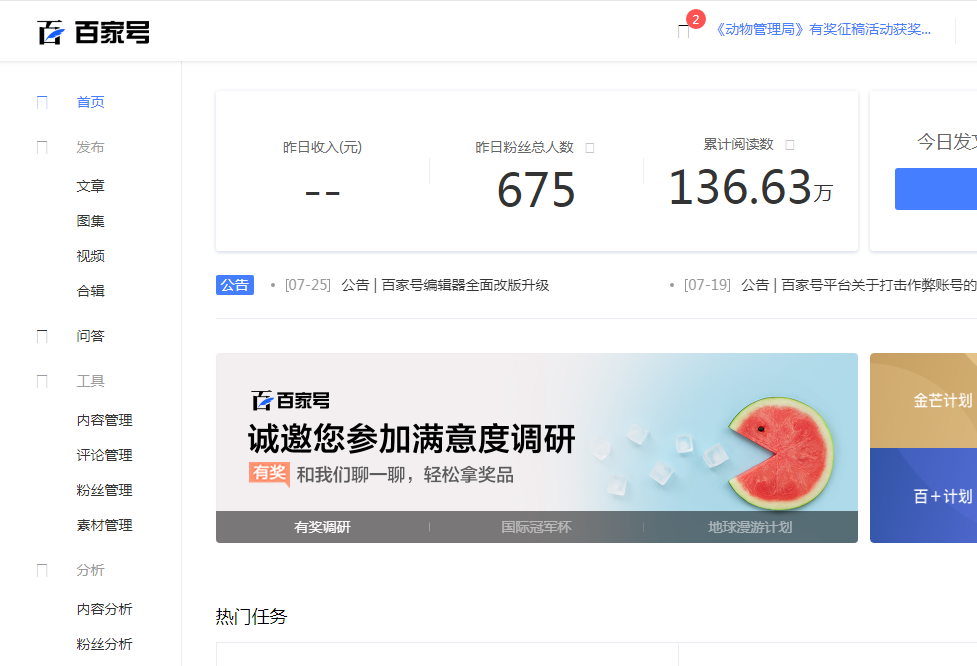Open 内容管理 in sidebar
The width and height of the screenshot is (977, 666).
[x=104, y=421]
